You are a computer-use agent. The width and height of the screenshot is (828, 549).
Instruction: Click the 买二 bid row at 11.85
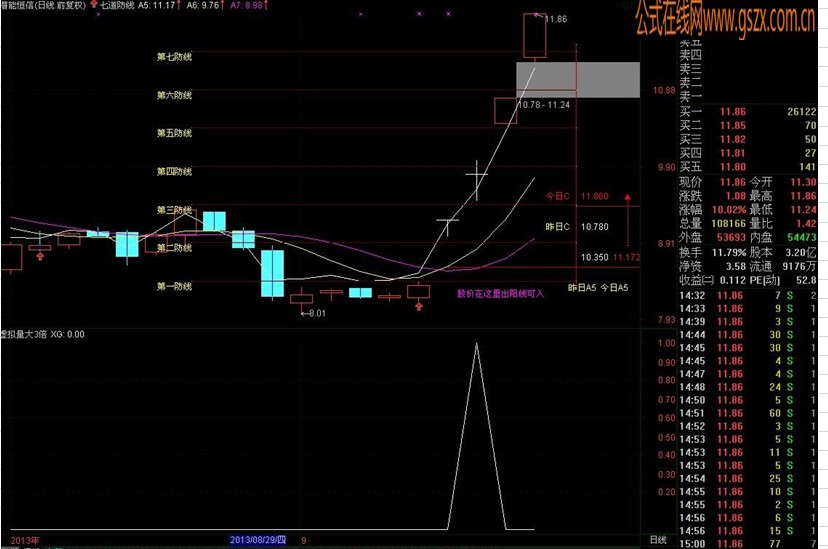pos(747,126)
